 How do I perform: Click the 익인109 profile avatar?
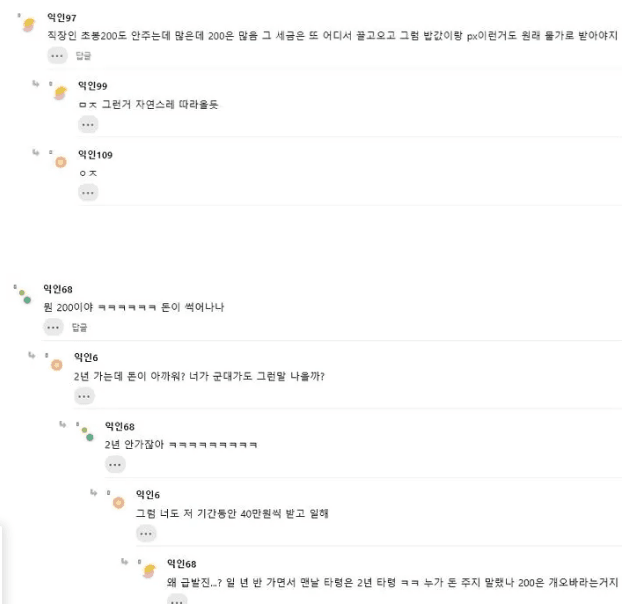60,162
